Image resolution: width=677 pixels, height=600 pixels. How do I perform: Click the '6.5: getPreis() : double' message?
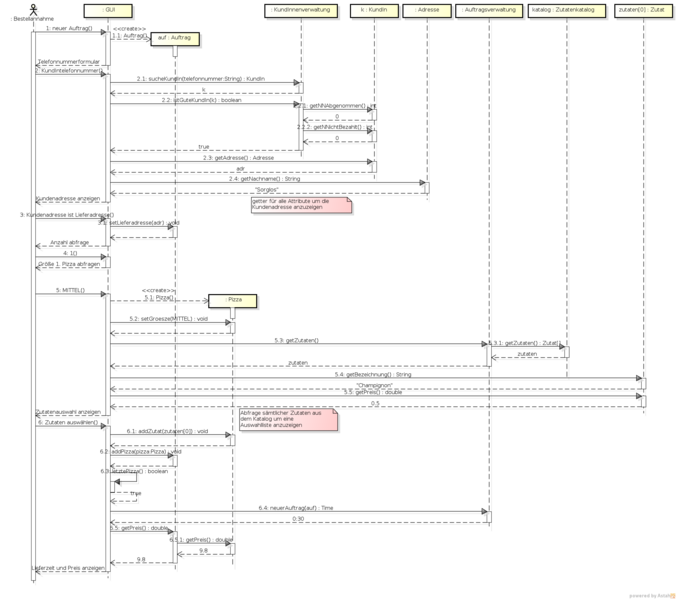[139, 528]
